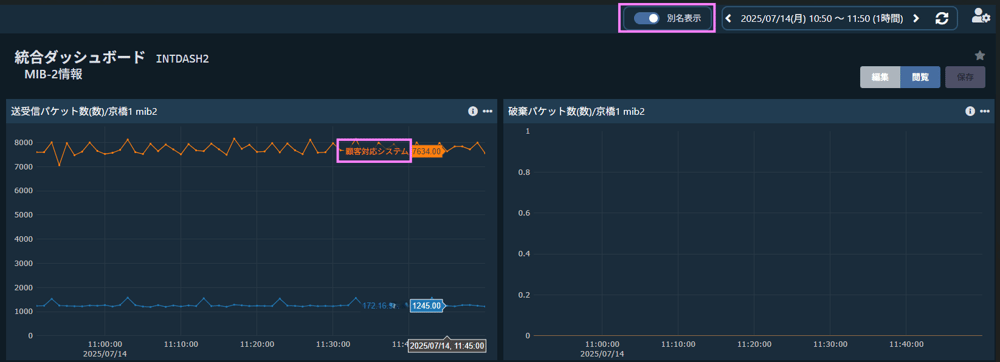Open three-dot menu on 送受信パケット数 panel
This screenshot has width=1000, height=362.
(488, 111)
